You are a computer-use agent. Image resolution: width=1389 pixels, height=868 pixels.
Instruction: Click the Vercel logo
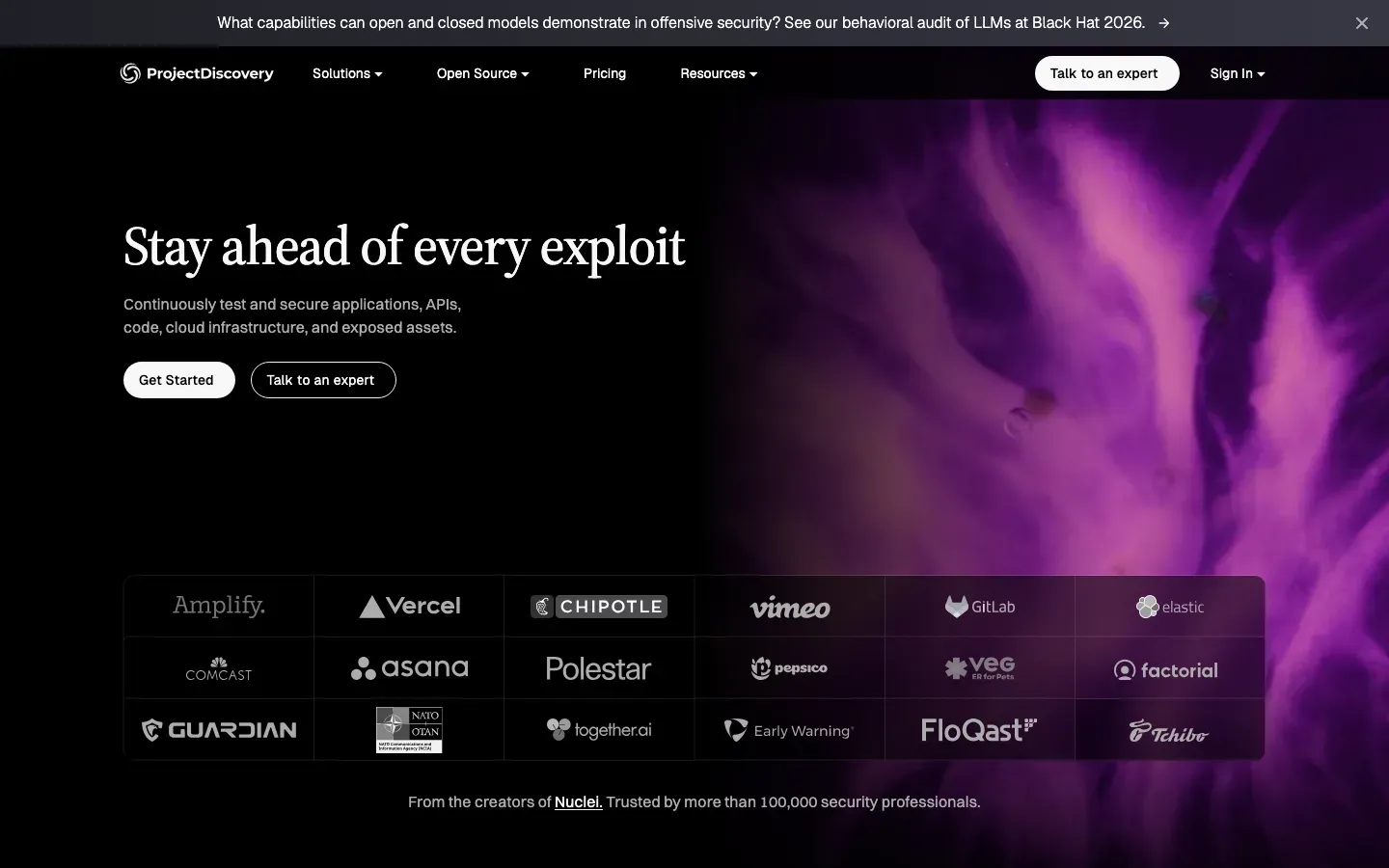pos(410,606)
